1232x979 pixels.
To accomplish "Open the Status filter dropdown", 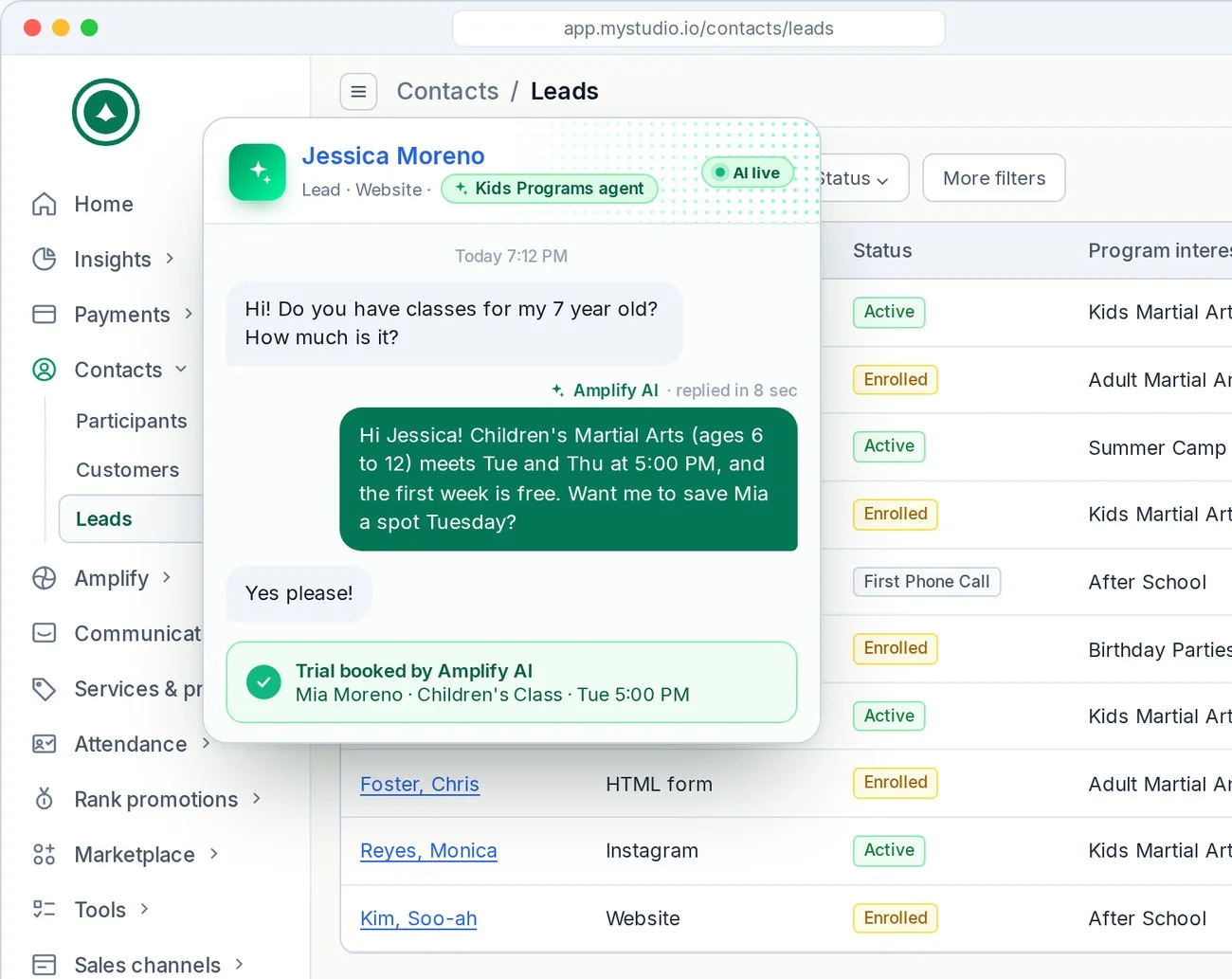I will [862, 178].
